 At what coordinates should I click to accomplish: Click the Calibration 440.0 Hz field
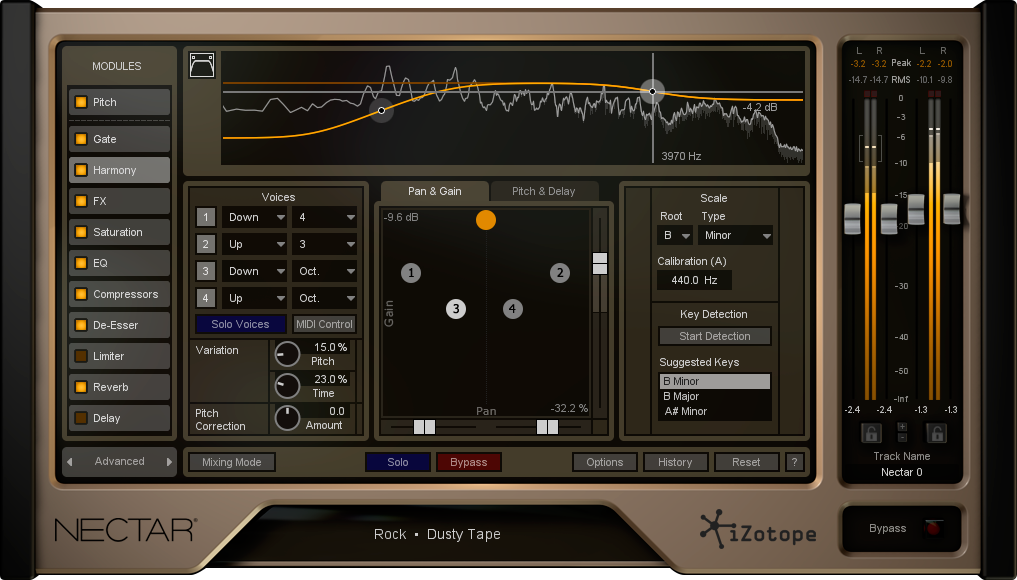[694, 280]
